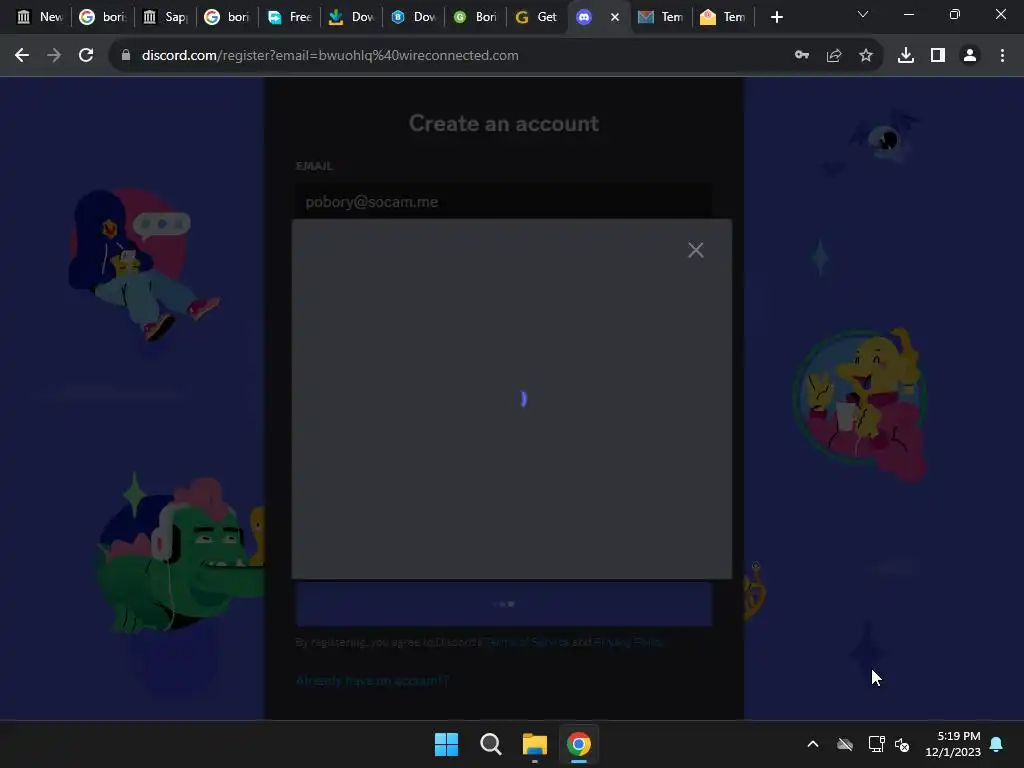Reload the Discord register page

coord(86,56)
